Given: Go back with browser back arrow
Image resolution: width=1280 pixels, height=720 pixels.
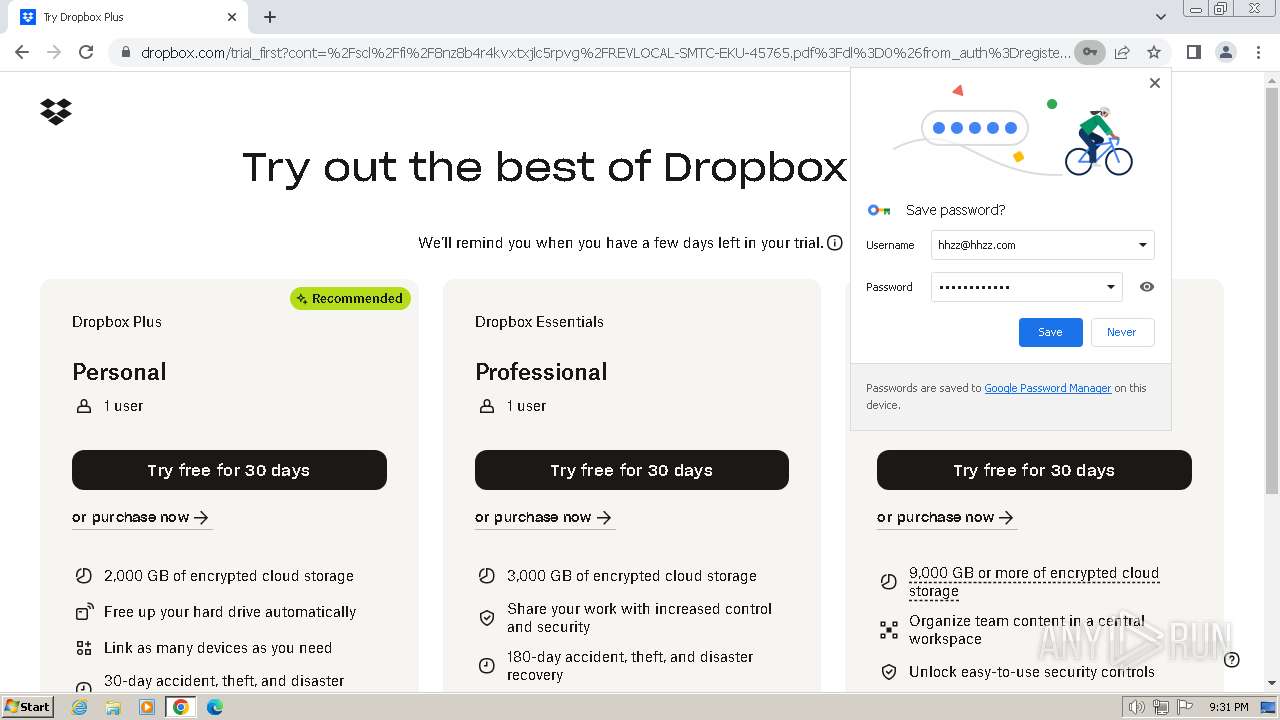Looking at the screenshot, I should tap(22, 52).
